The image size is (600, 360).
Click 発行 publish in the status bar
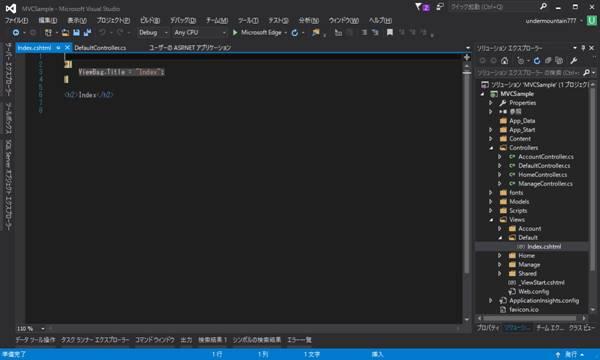pyautogui.click(x=571, y=355)
